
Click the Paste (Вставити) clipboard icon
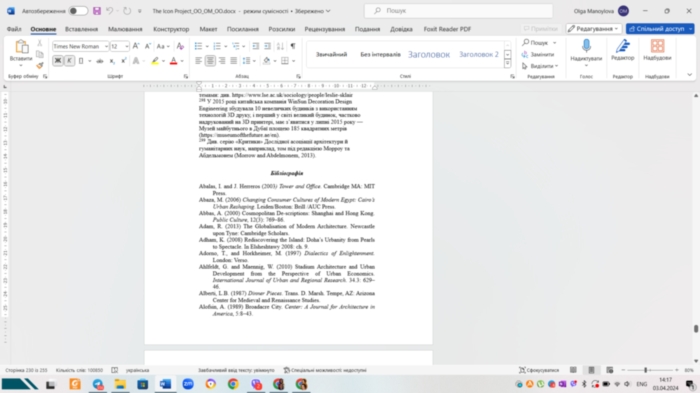tap(21, 47)
